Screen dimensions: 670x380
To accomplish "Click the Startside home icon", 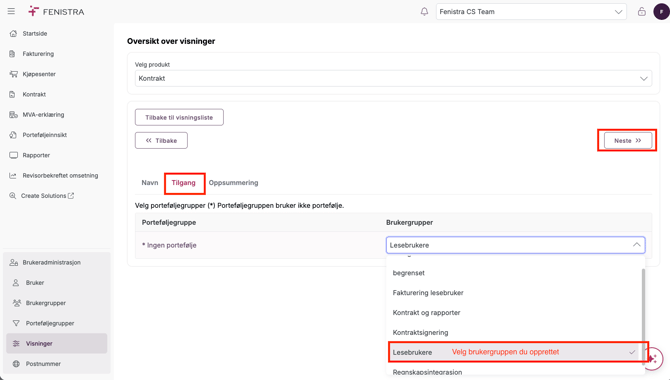I will (13, 33).
